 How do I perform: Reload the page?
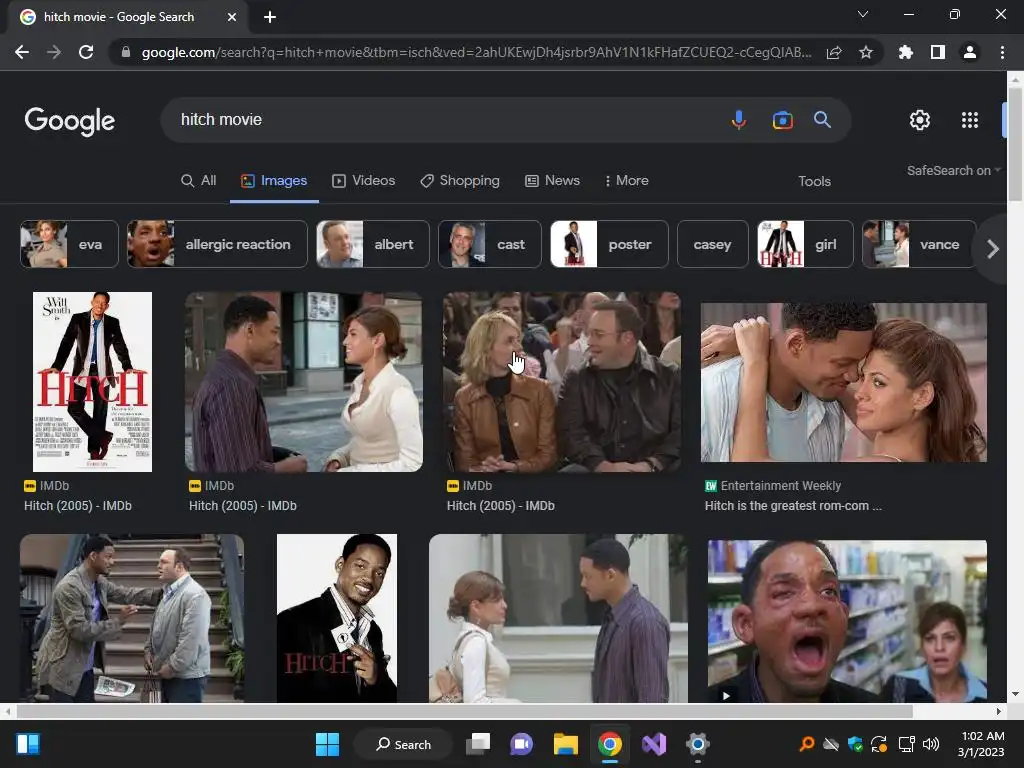[86, 52]
